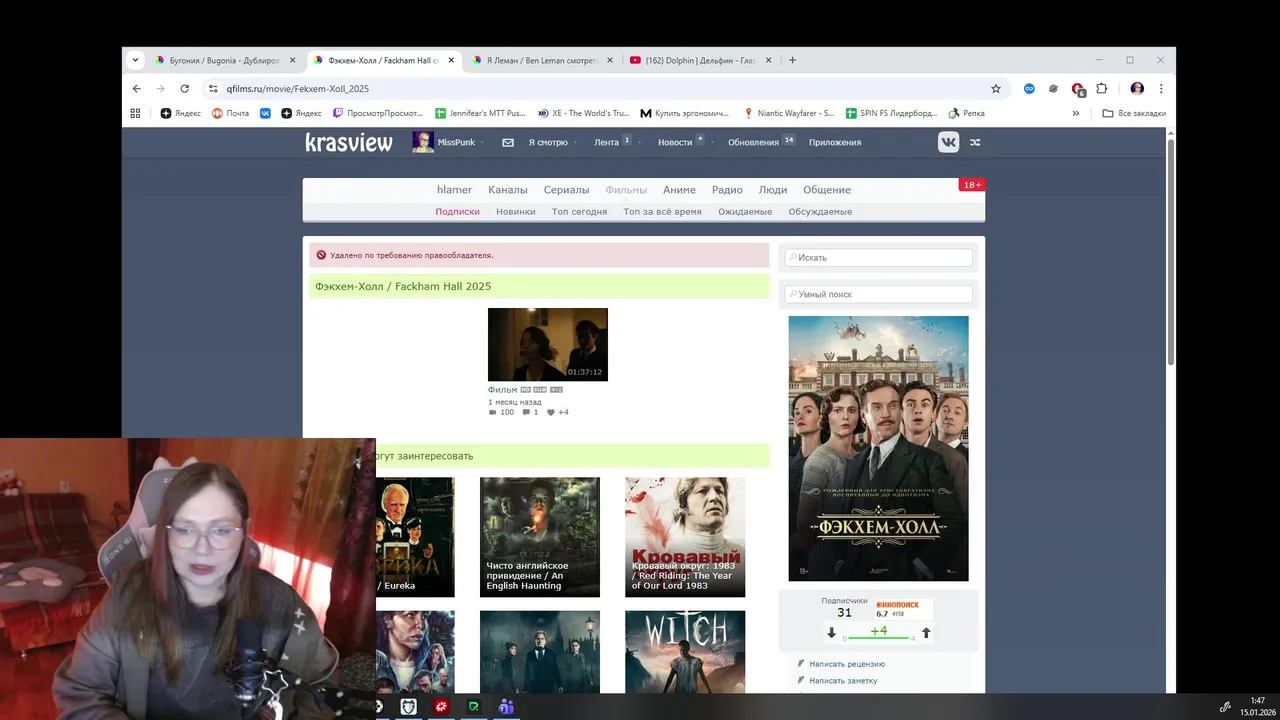The image size is (1280, 720).
Task: Click Написать заметку link
Action: 843,681
